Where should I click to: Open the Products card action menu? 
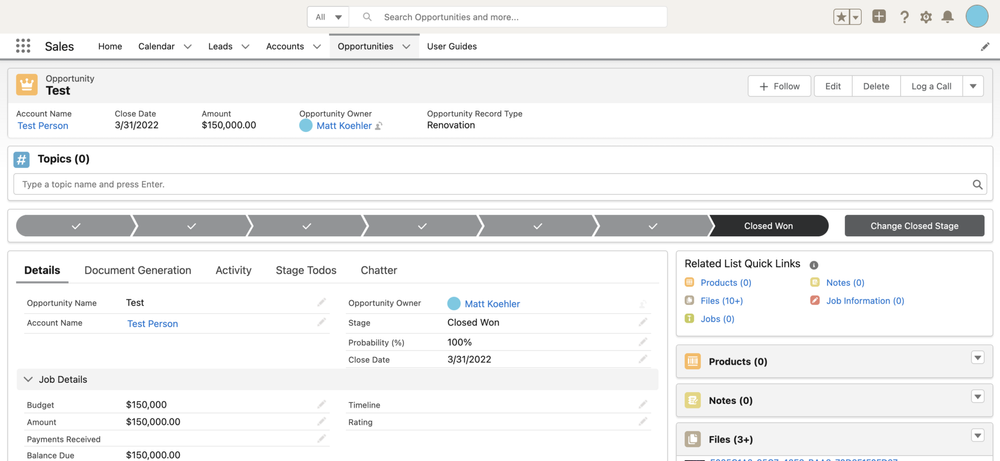(x=978, y=358)
